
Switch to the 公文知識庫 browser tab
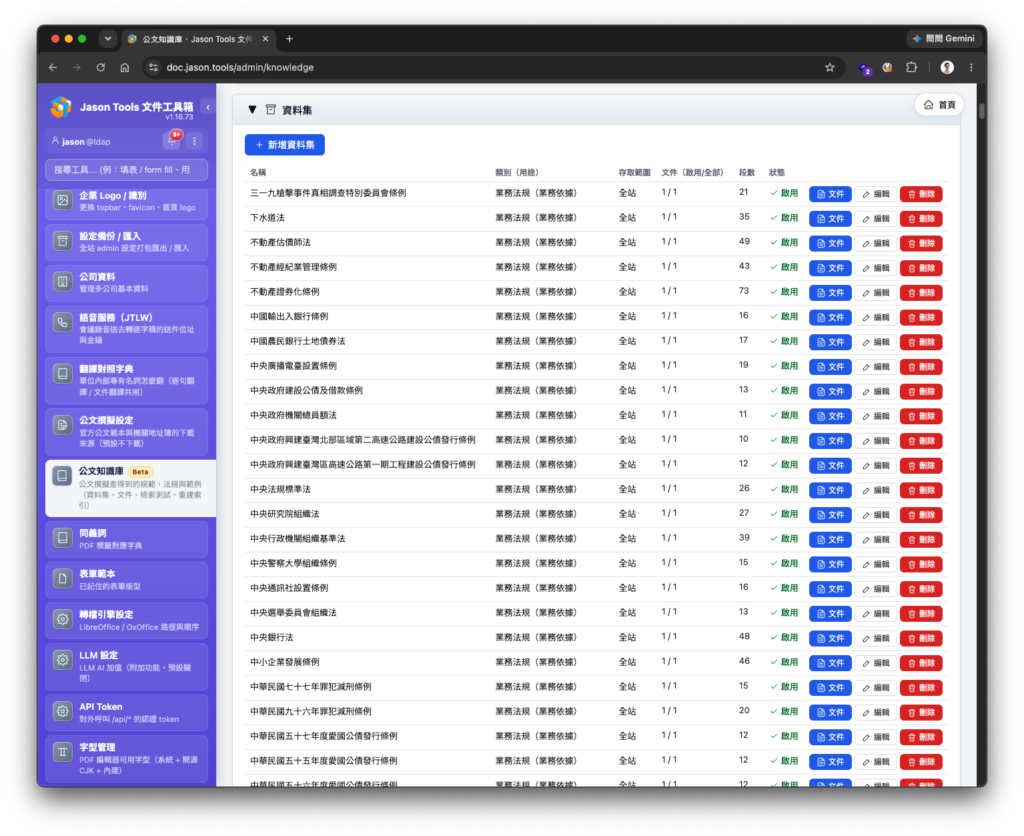pyautogui.click(x=199, y=39)
